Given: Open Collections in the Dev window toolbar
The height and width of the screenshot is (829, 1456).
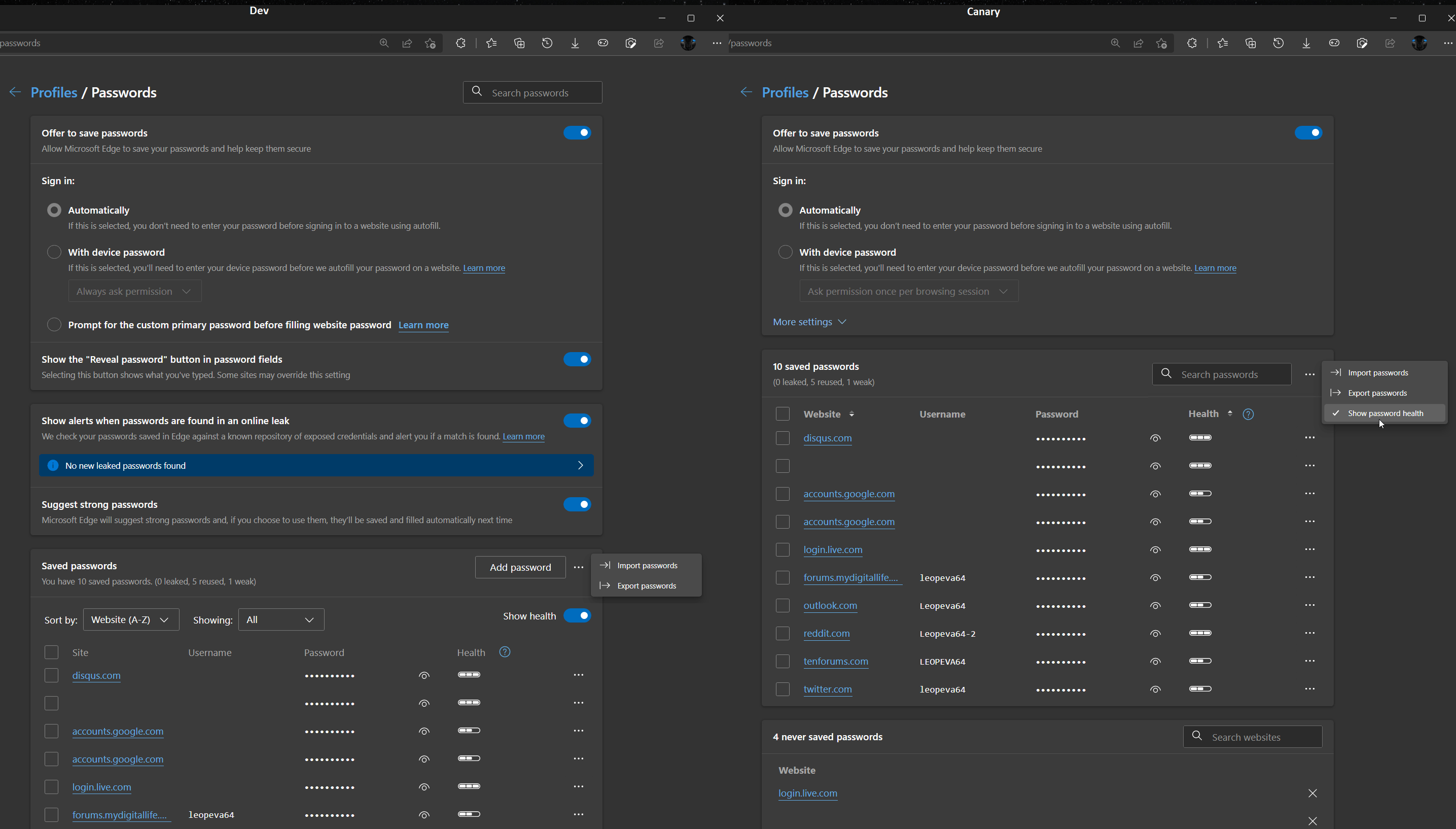Looking at the screenshot, I should pyautogui.click(x=519, y=43).
